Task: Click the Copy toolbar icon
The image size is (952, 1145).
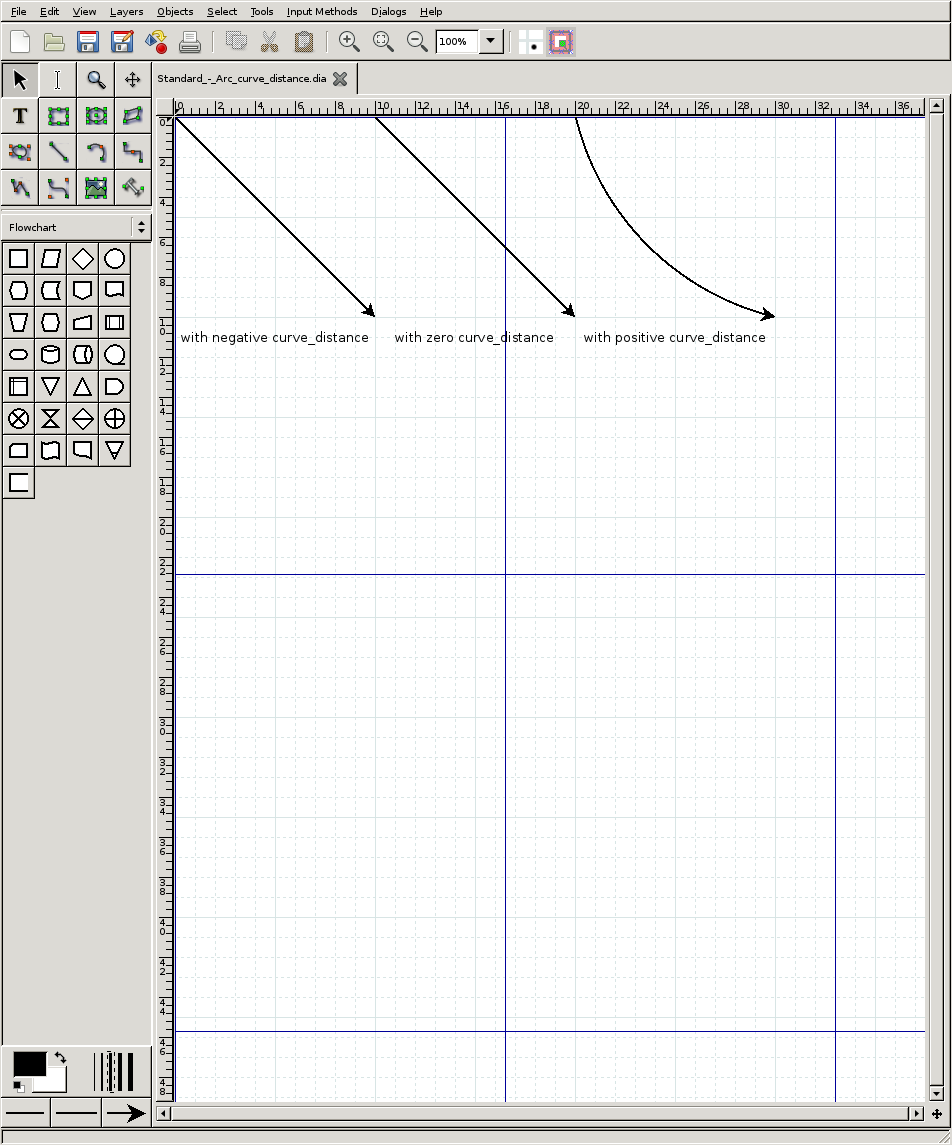Action: click(x=236, y=42)
